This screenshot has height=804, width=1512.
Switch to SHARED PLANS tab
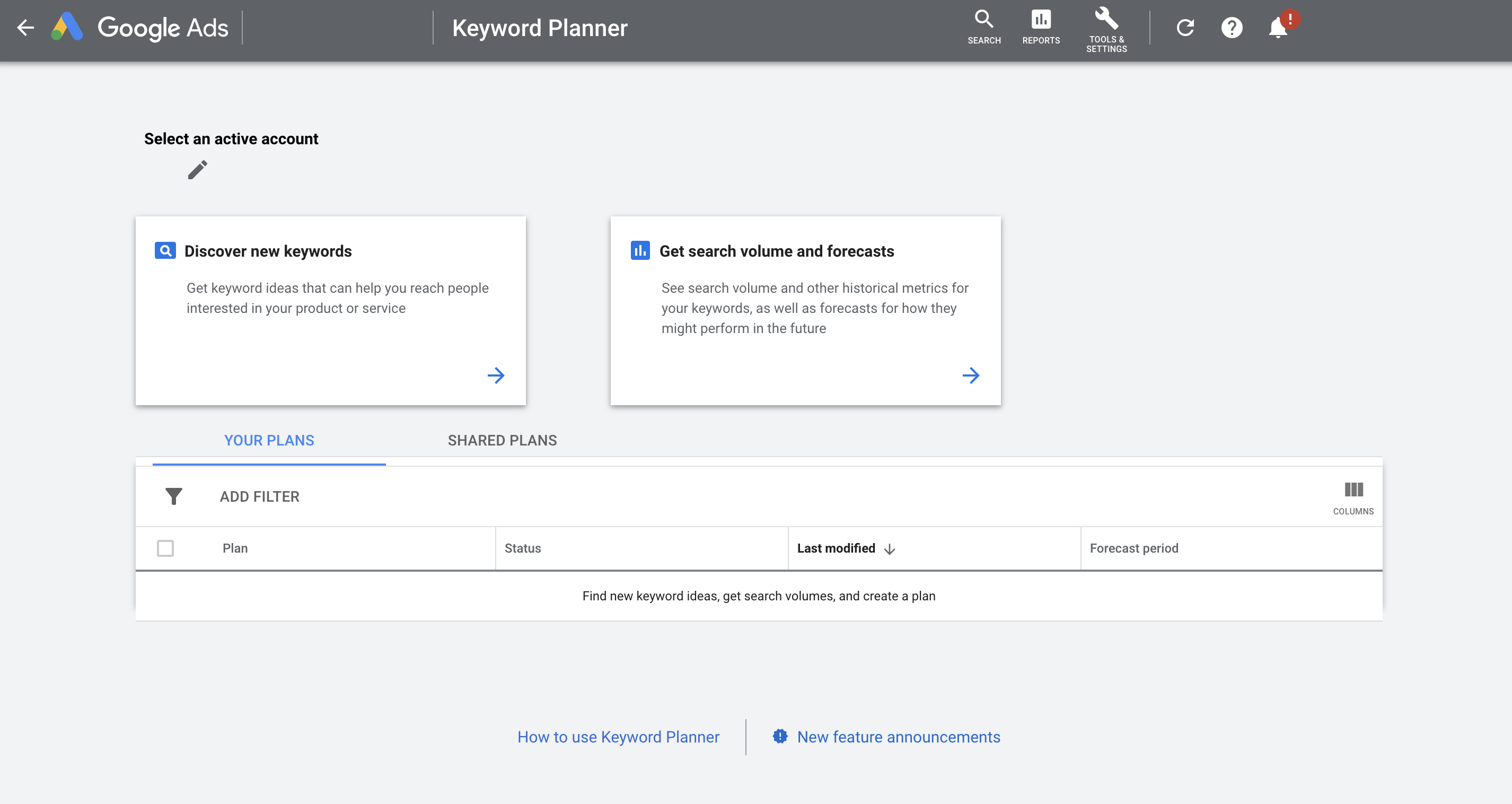pyautogui.click(x=502, y=440)
